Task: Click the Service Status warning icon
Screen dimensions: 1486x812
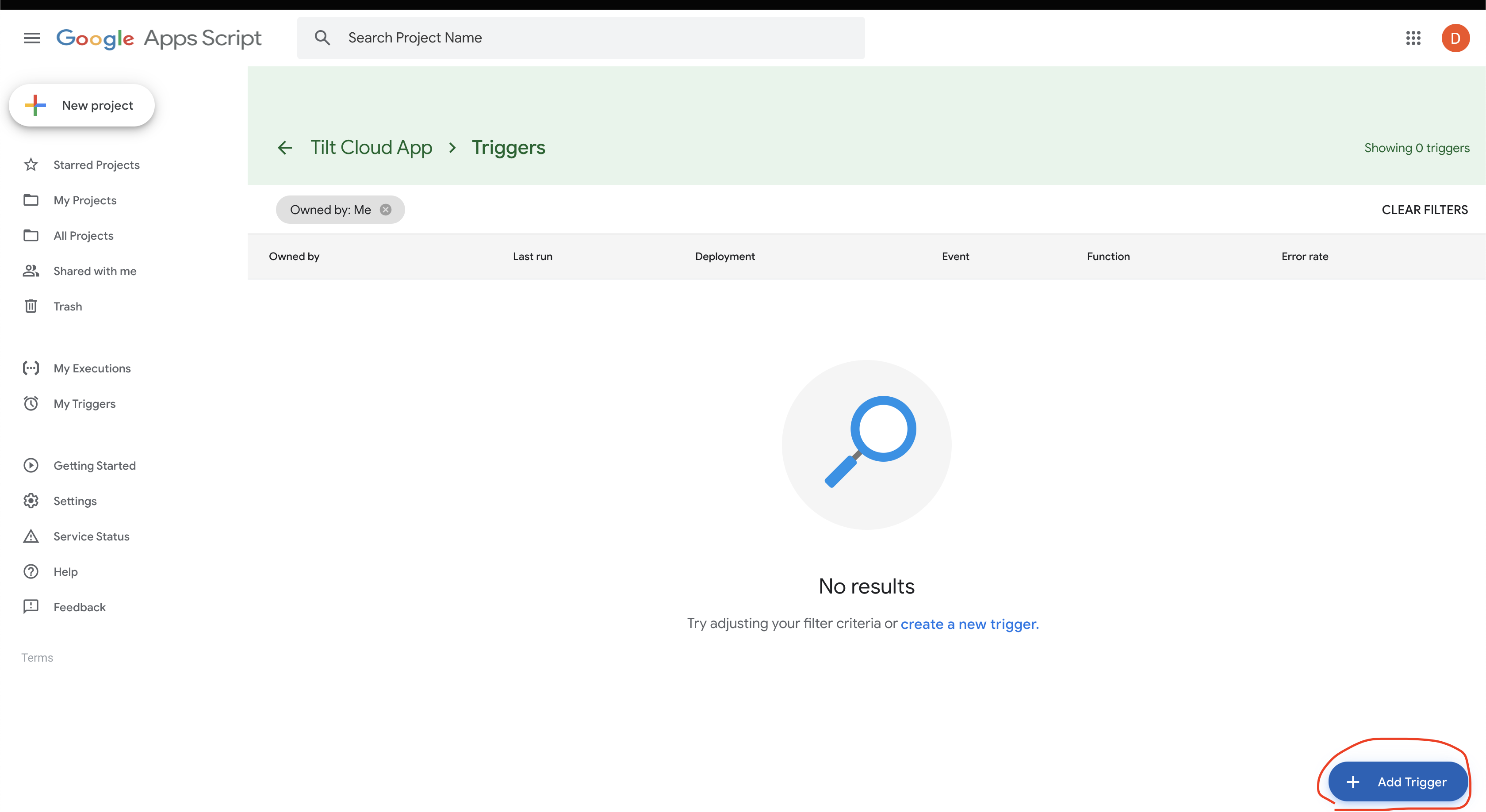Action: 31,536
